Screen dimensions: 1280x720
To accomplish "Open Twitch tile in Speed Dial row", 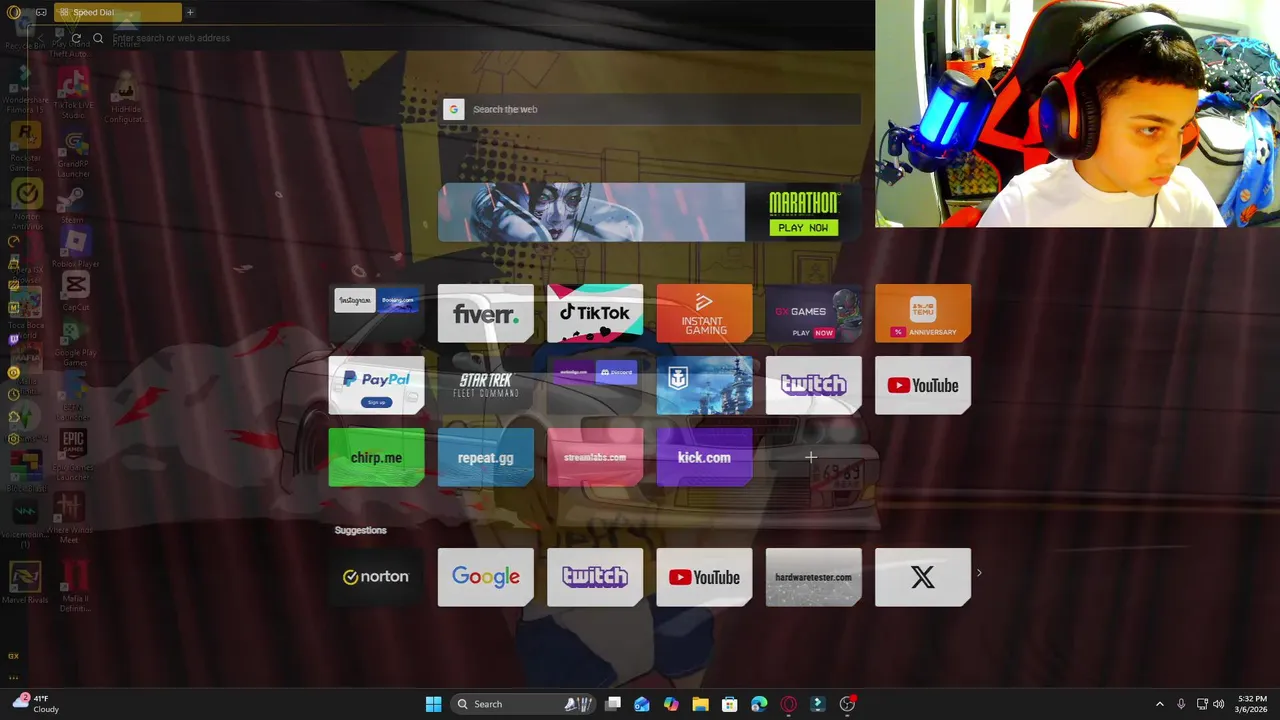I will pos(813,385).
